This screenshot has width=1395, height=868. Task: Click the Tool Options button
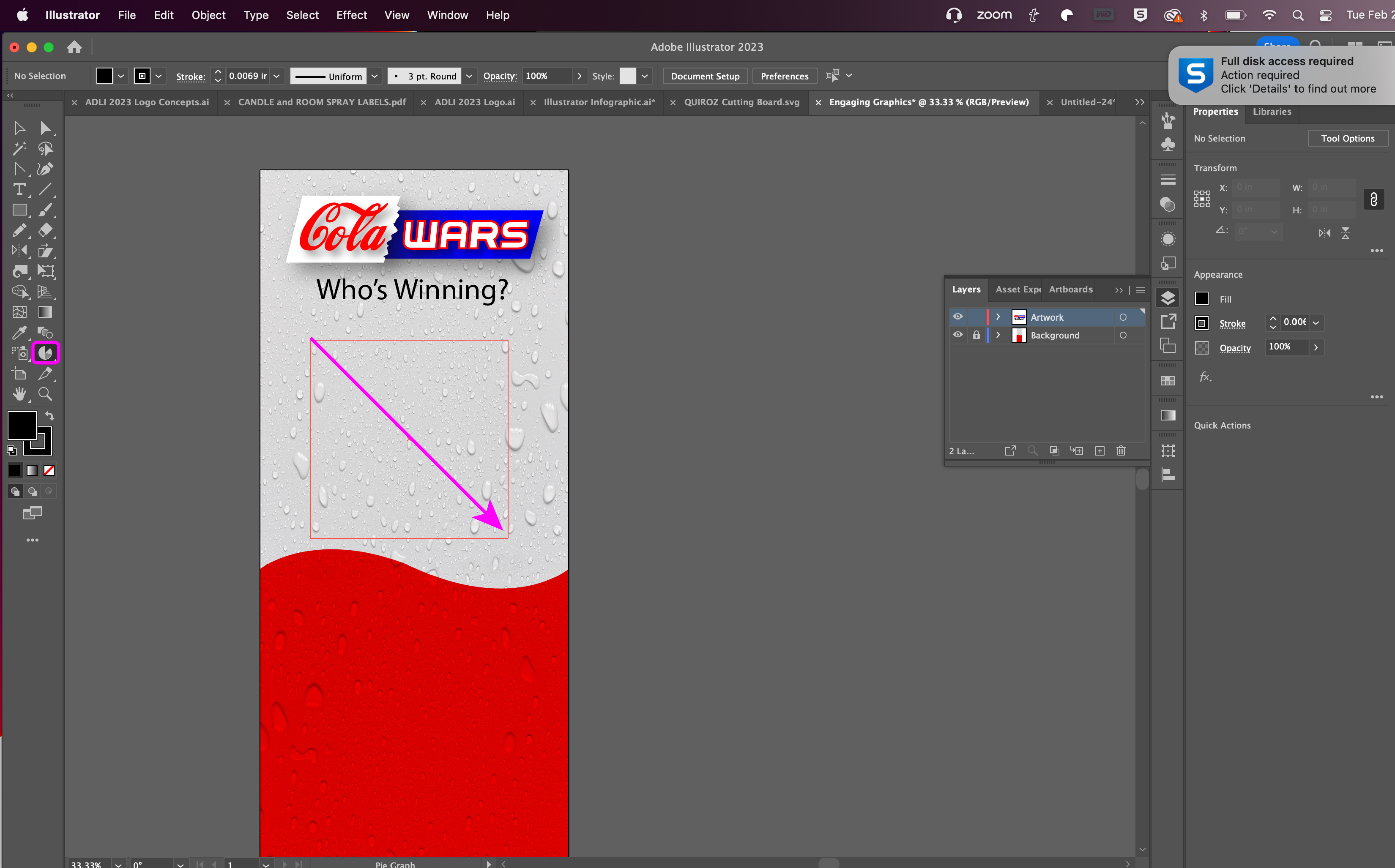click(x=1347, y=138)
